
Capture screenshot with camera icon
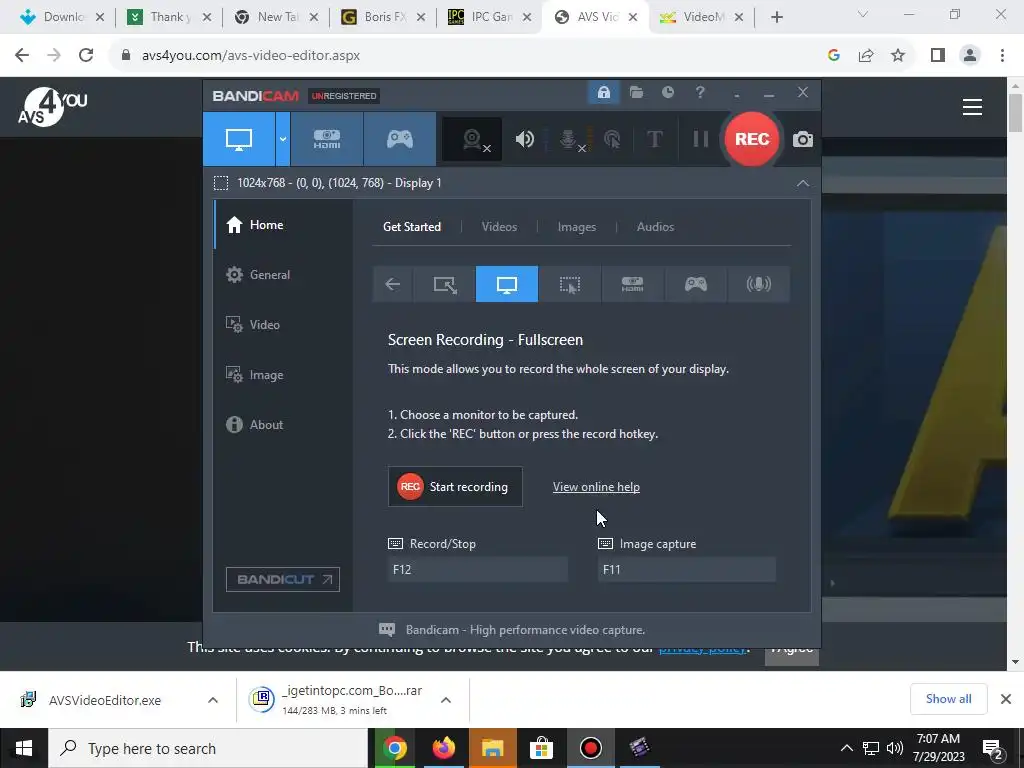803,139
